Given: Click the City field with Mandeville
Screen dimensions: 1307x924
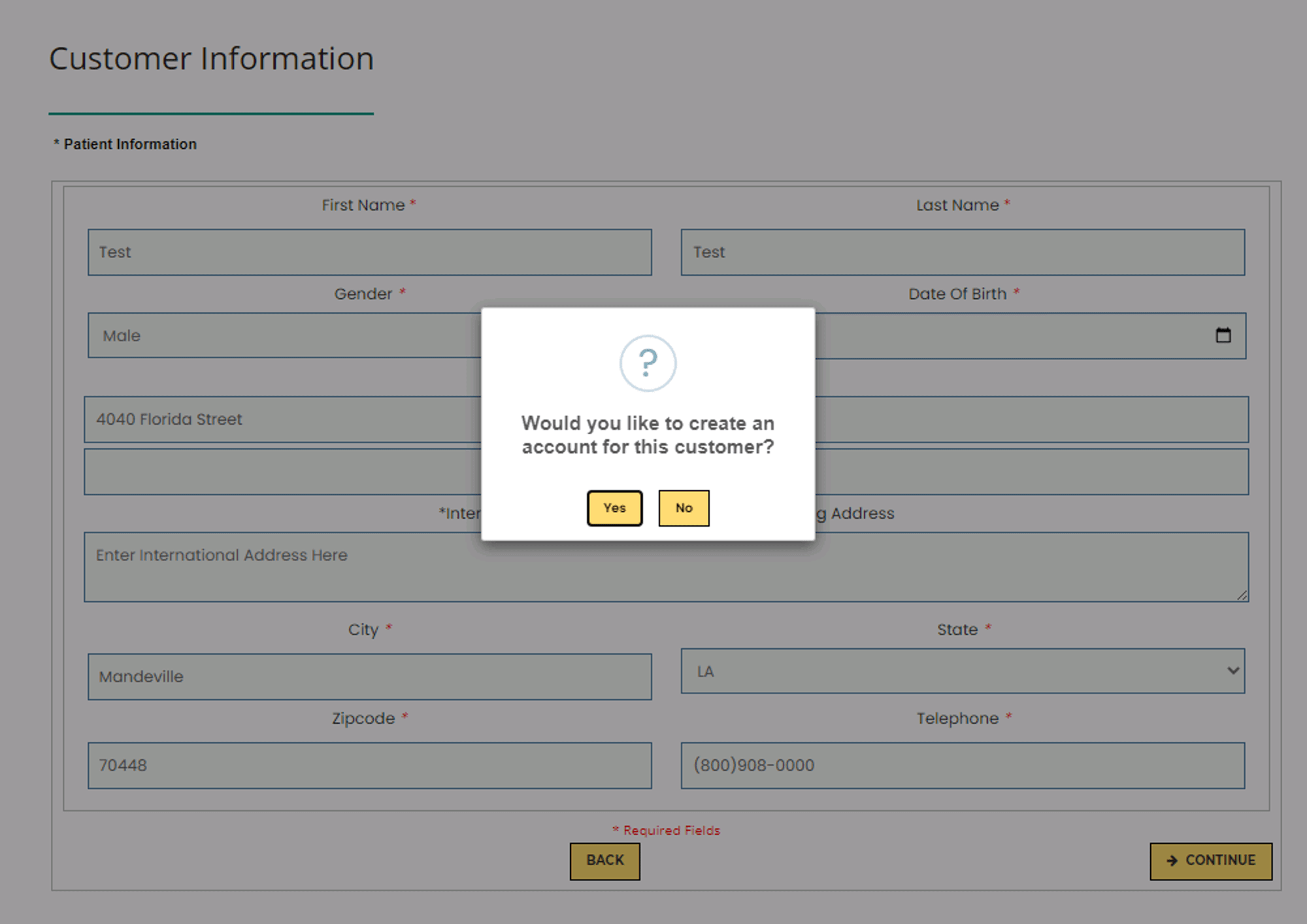Looking at the screenshot, I should click(369, 676).
